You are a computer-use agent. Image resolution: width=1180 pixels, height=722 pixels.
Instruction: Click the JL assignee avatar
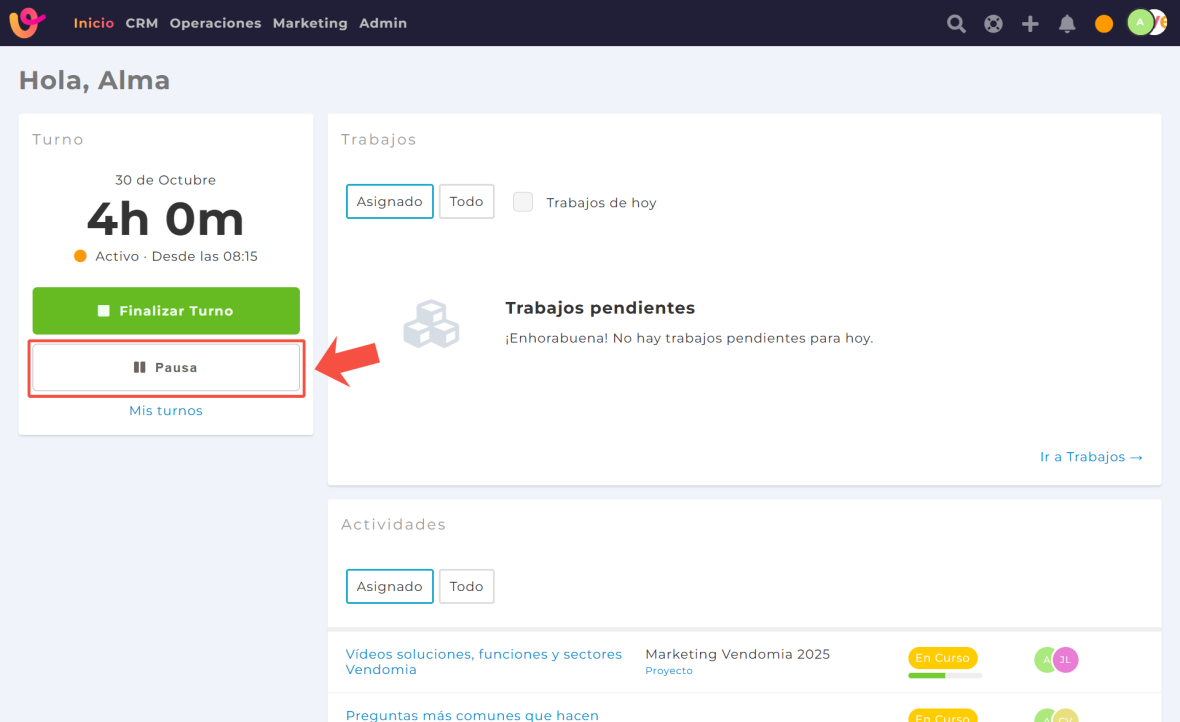[1066, 659]
